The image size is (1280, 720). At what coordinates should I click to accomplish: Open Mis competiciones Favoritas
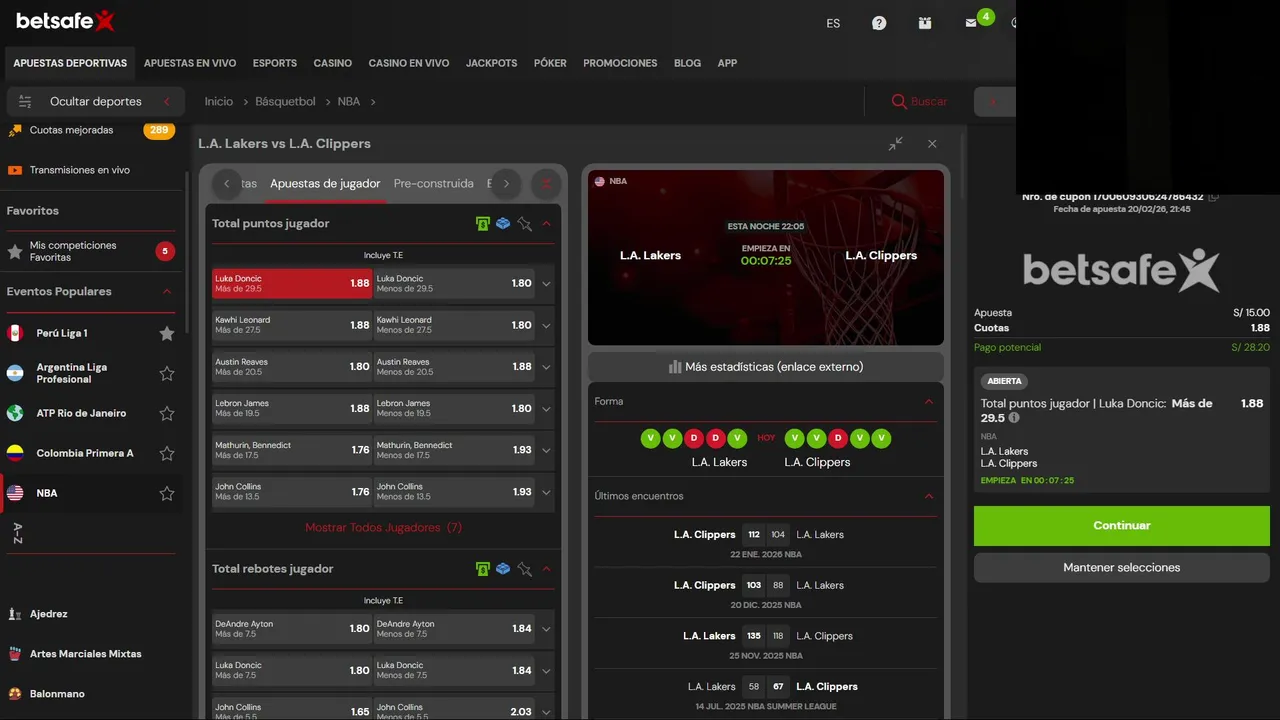[90, 251]
